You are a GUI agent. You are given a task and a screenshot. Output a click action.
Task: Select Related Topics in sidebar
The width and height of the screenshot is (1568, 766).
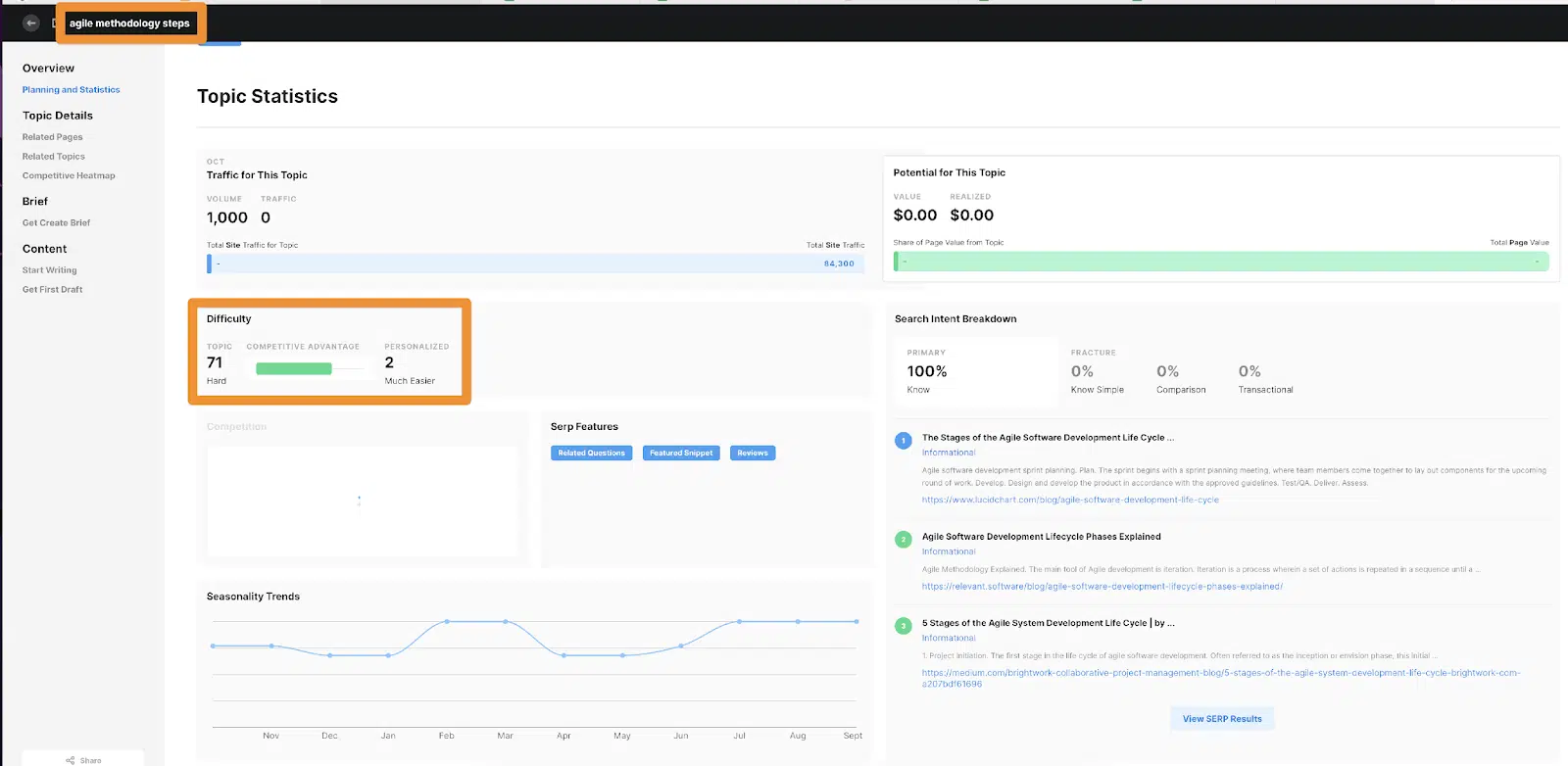[54, 157]
